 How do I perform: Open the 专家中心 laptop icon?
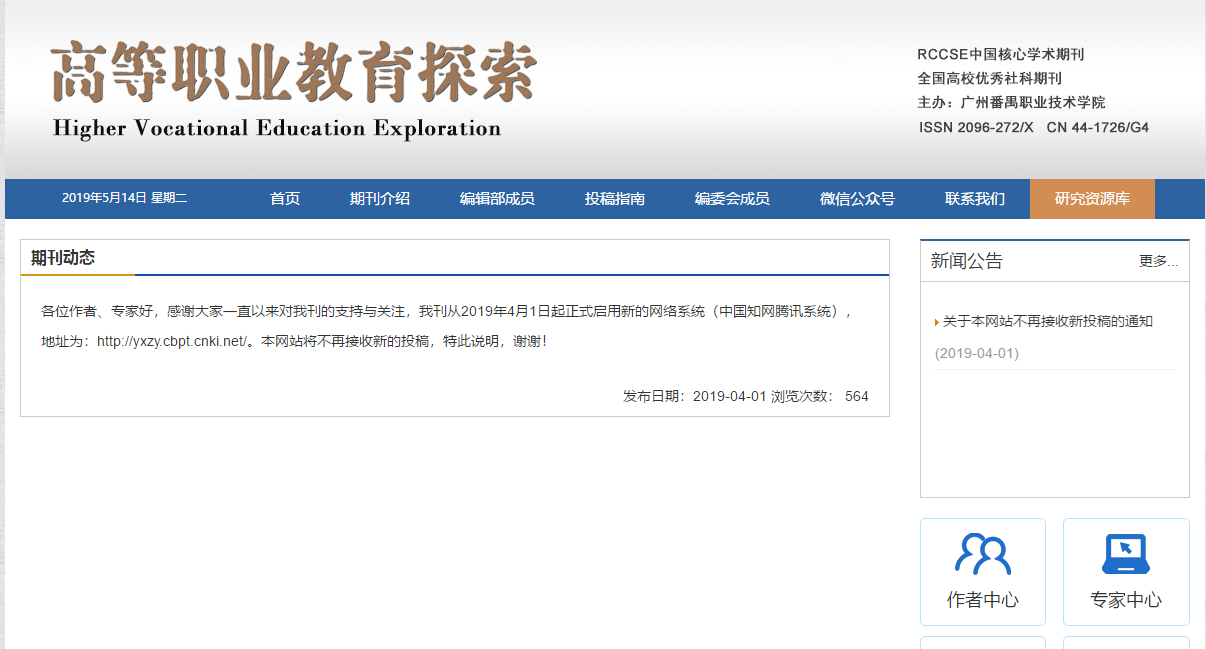point(1125,553)
